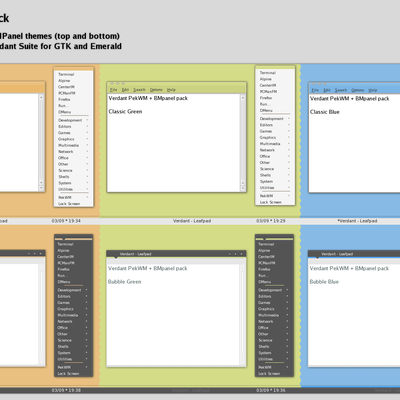Click Bubble Green window title "Verdant - Leafpad"
Viewport: 400px width, 400px height.
point(135,254)
